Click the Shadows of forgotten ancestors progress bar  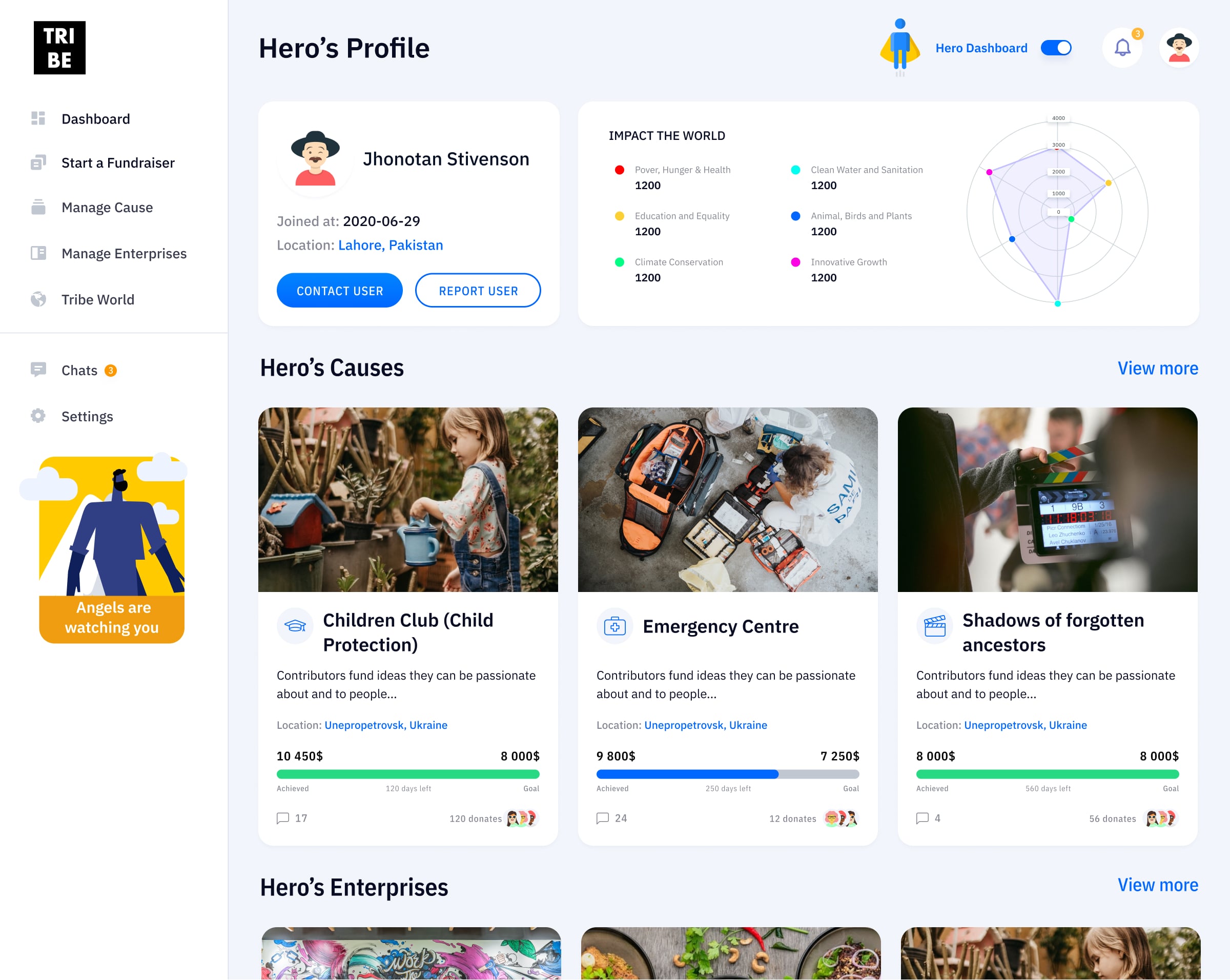point(1048,774)
